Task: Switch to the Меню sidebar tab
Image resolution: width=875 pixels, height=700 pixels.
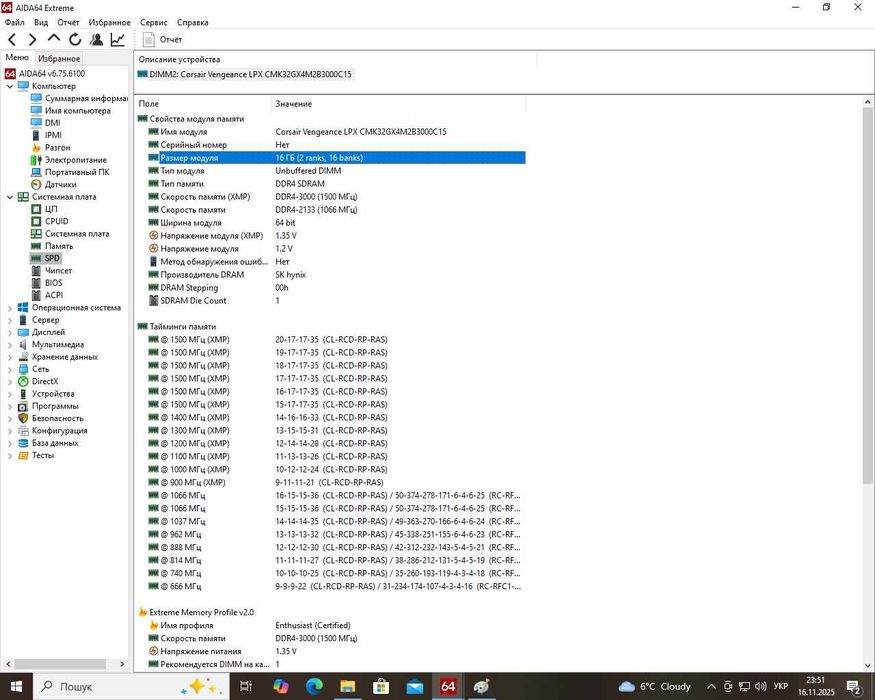Action: [17, 57]
